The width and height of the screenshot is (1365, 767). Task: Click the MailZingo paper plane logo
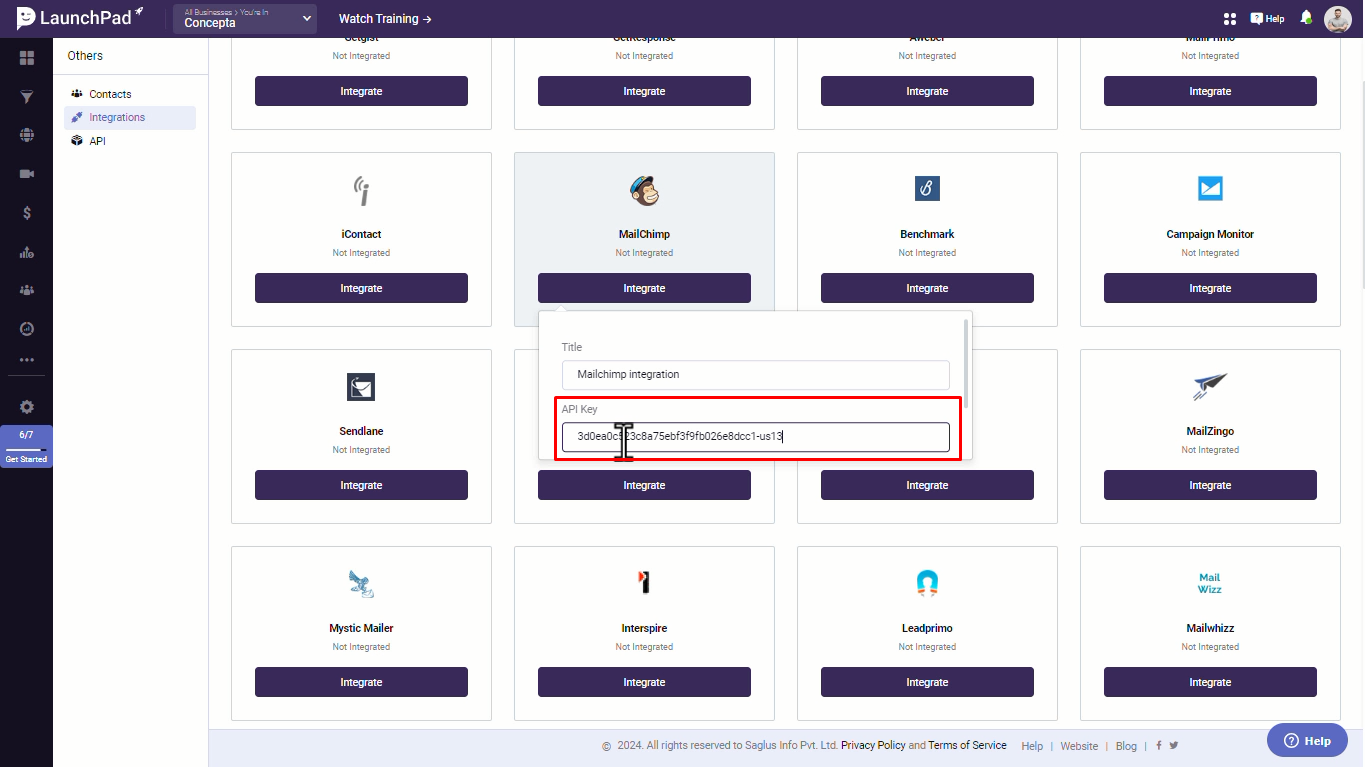point(1210,386)
